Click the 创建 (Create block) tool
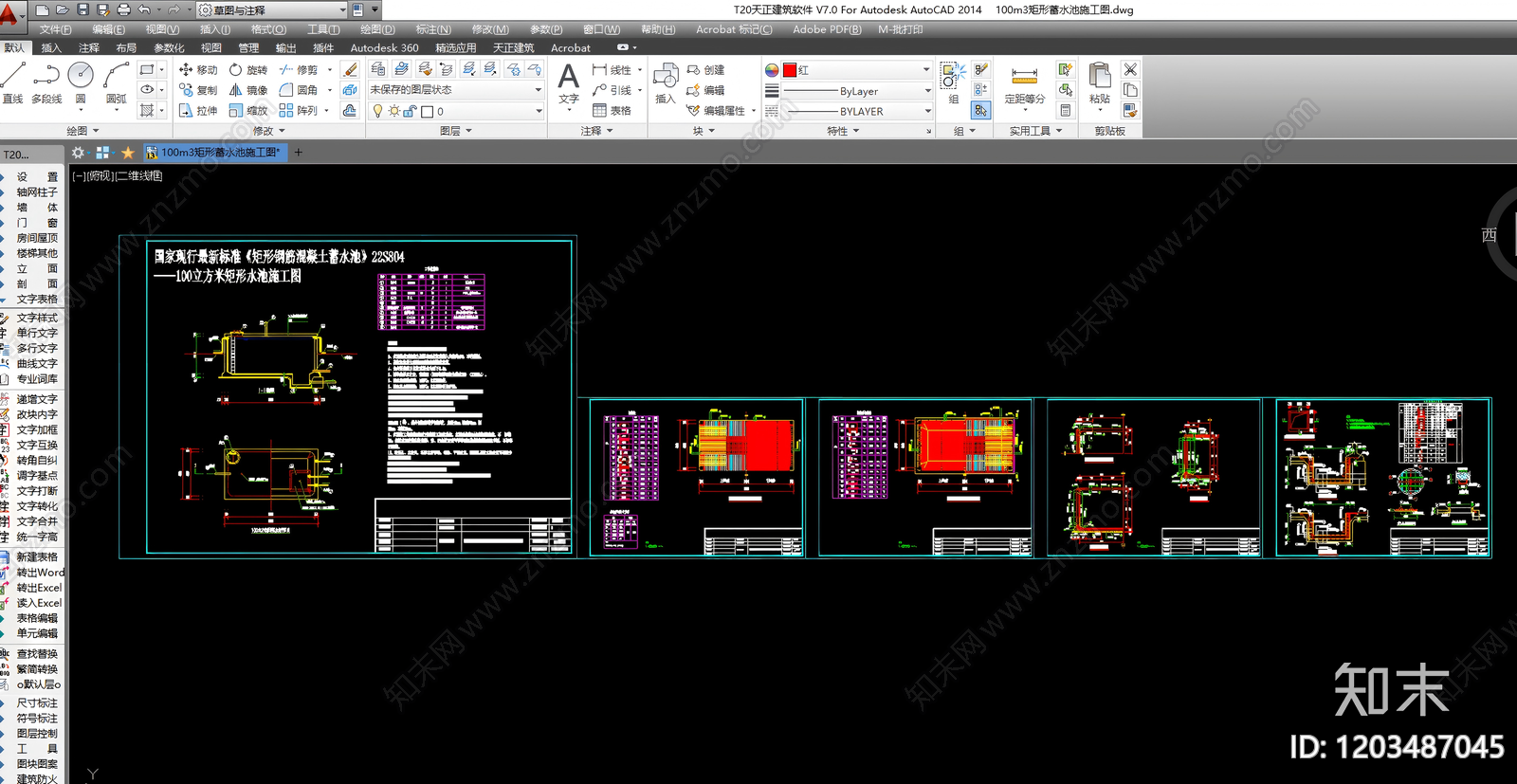The width and height of the screenshot is (1517, 784). 705,70
